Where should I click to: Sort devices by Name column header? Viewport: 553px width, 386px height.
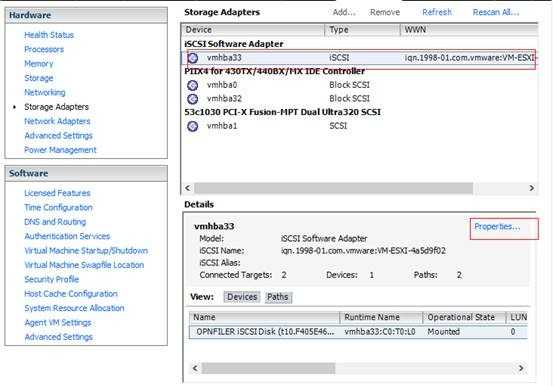point(265,318)
